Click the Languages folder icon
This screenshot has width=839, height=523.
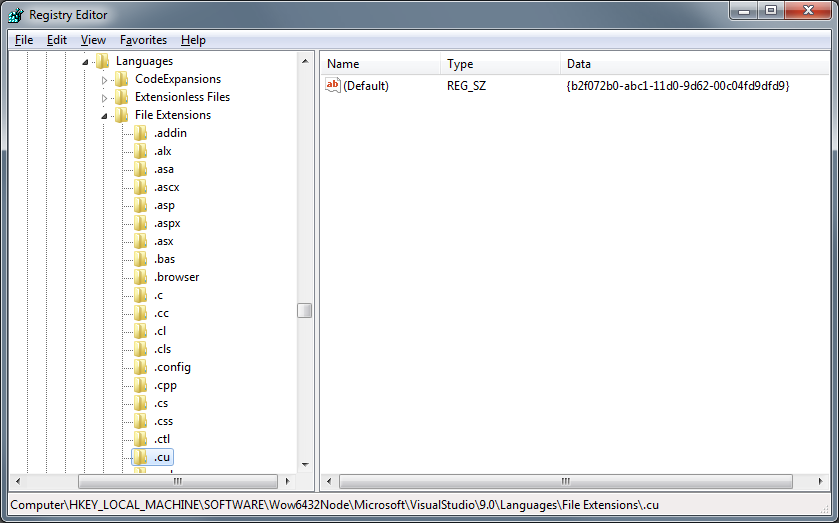(x=103, y=61)
